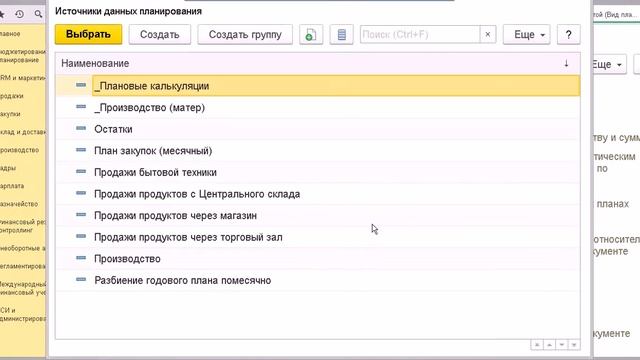Select Продажи продуктов через торговый зал
Viewport: 640px width, 360px height.
tap(318, 237)
